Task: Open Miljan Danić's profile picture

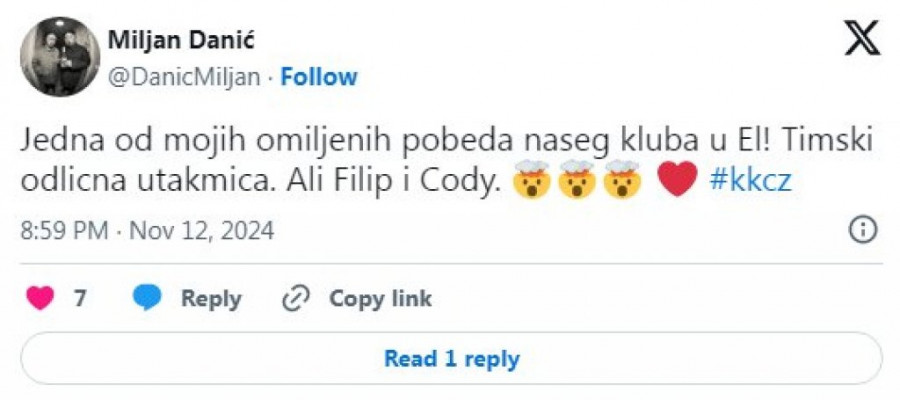Action: click(x=59, y=56)
